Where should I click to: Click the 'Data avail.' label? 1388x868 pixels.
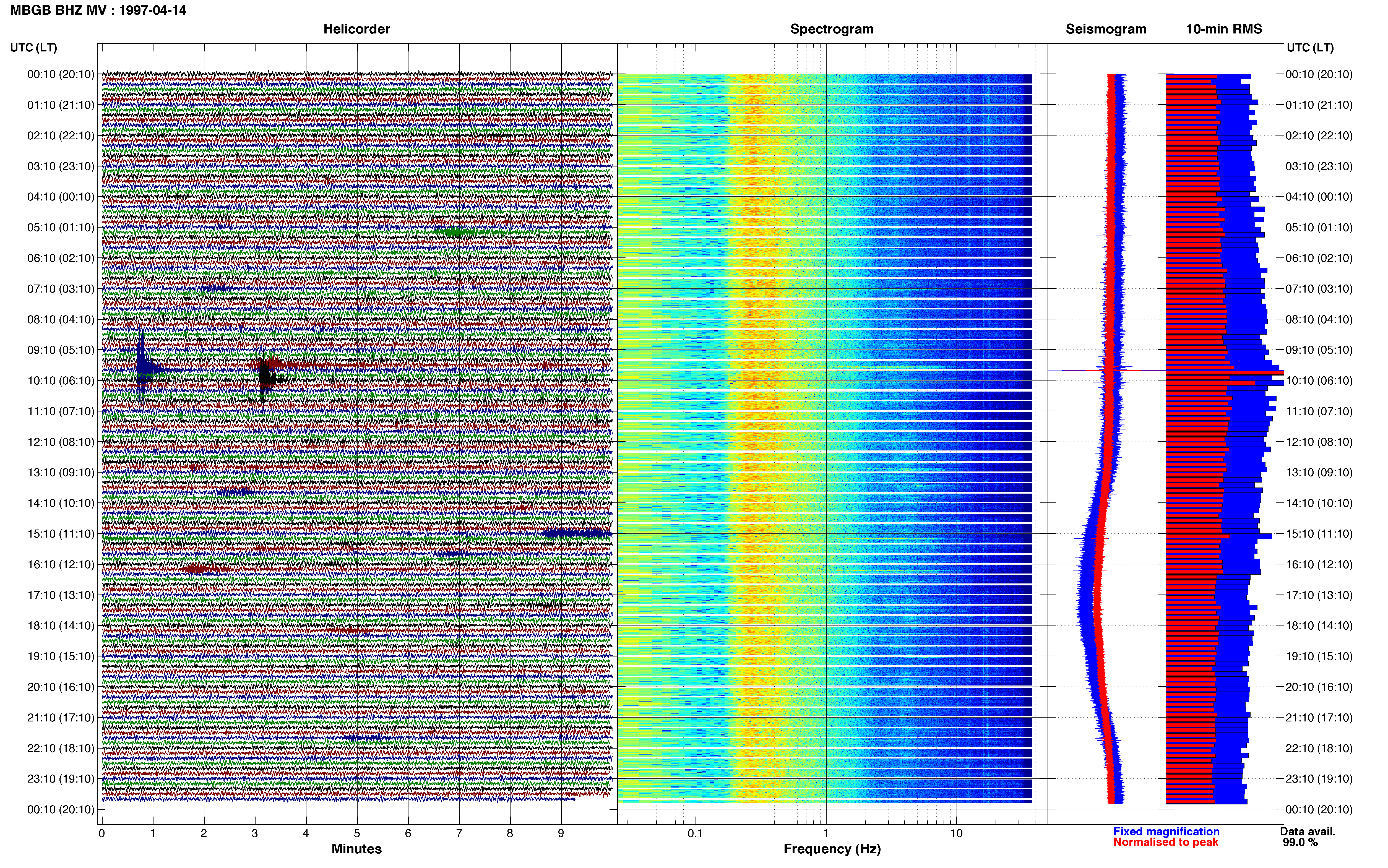pyautogui.click(x=1308, y=831)
